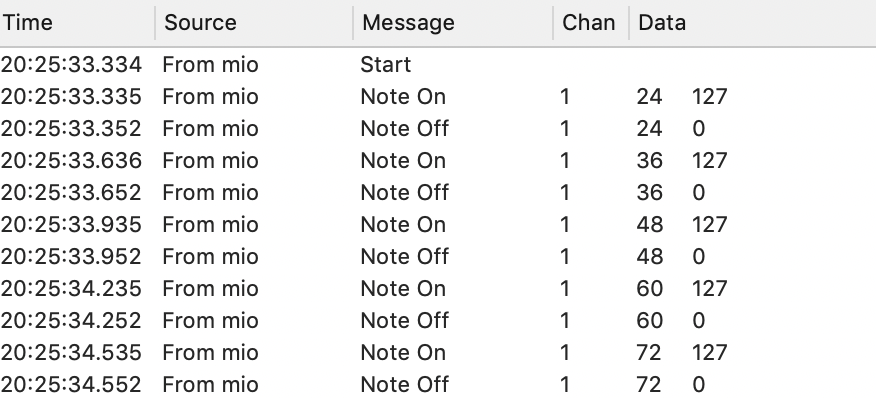876x400 pixels.
Task: Click divider between Time and Source headers
Action: coord(155,23)
